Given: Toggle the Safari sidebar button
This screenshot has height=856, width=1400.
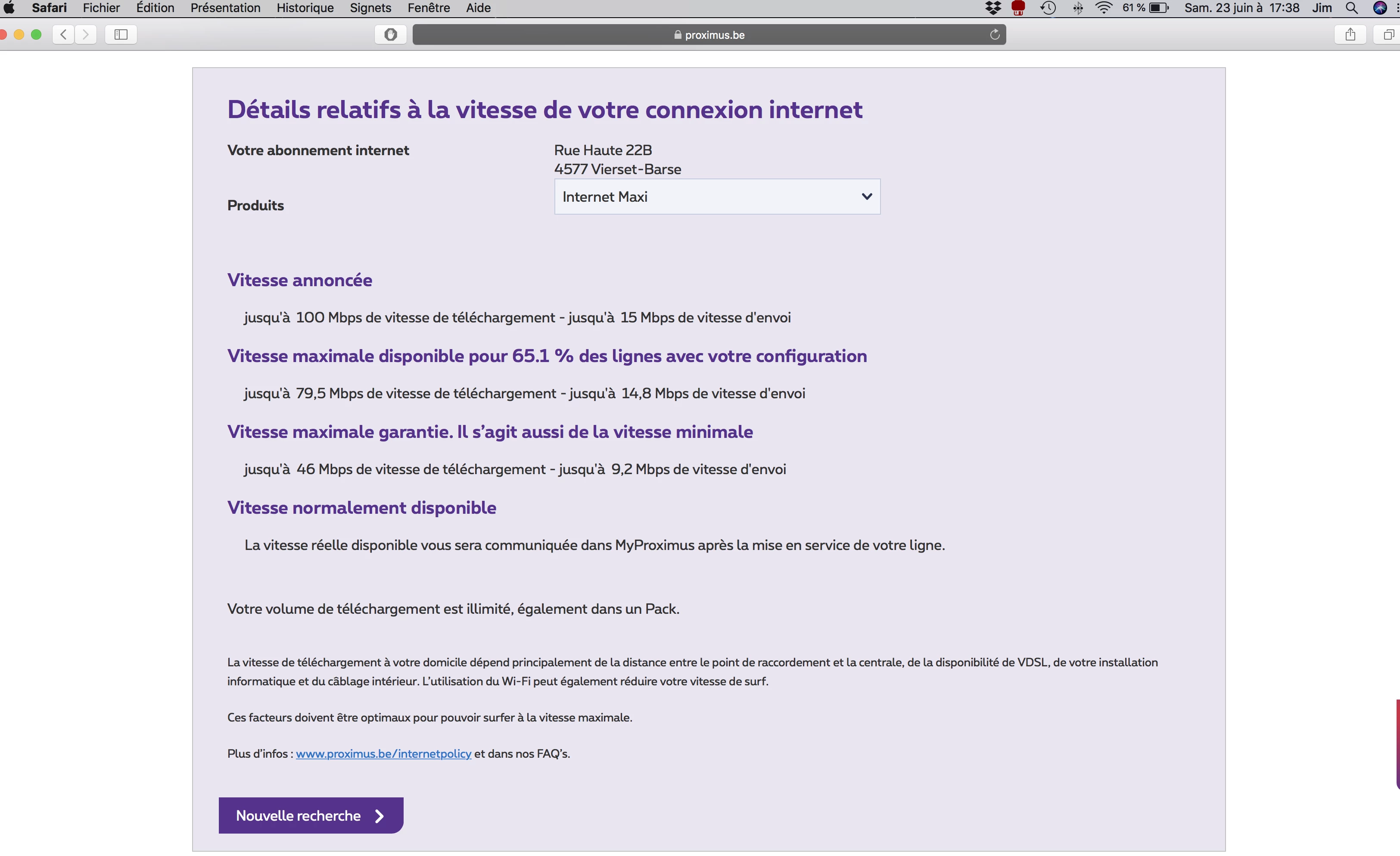Looking at the screenshot, I should 121,34.
